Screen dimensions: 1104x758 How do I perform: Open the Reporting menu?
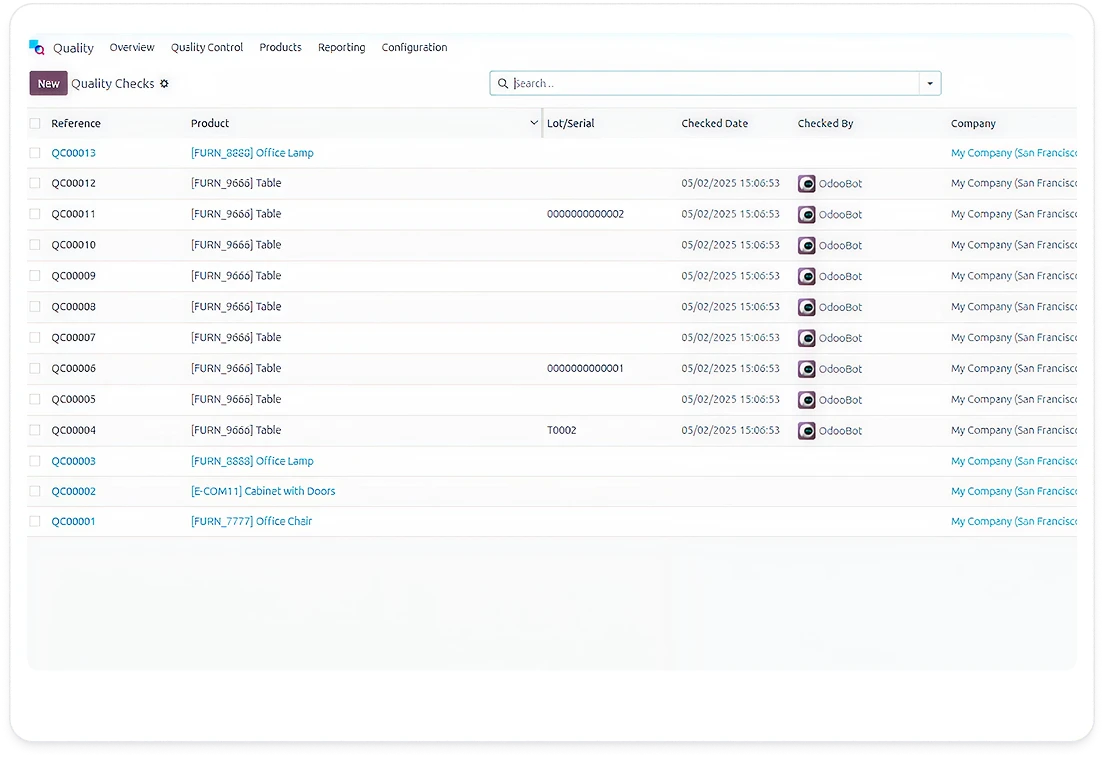(341, 48)
